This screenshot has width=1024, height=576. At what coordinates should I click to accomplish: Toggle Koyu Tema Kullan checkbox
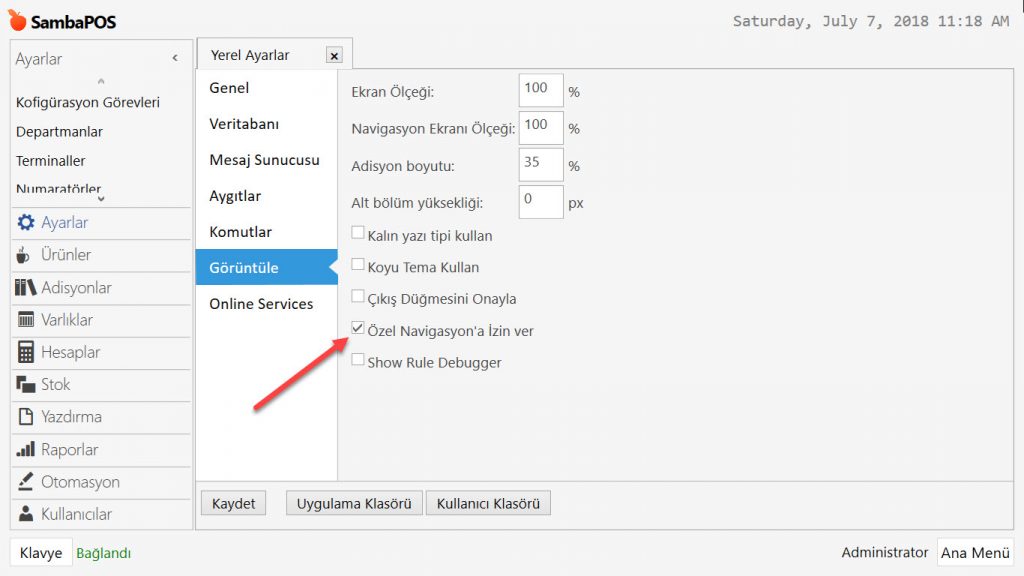click(x=358, y=265)
